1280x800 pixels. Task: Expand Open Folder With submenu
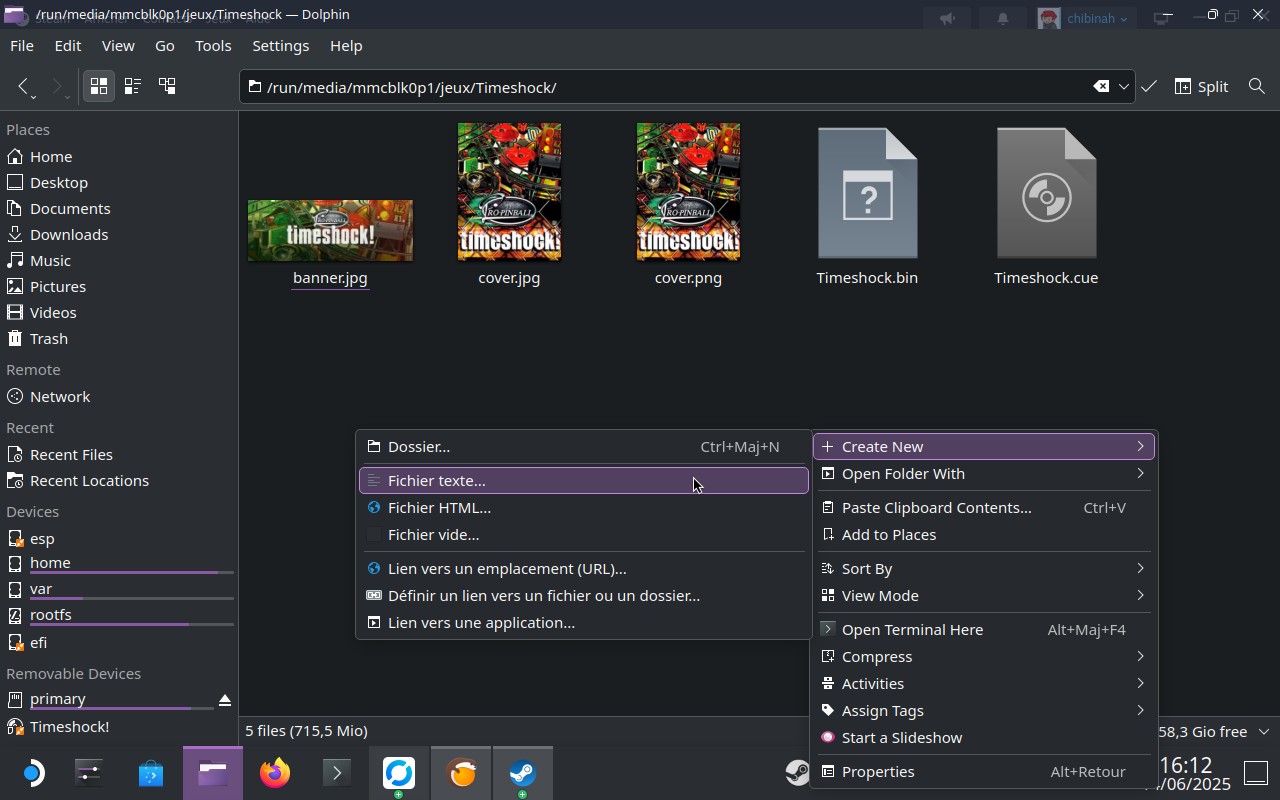click(x=984, y=474)
